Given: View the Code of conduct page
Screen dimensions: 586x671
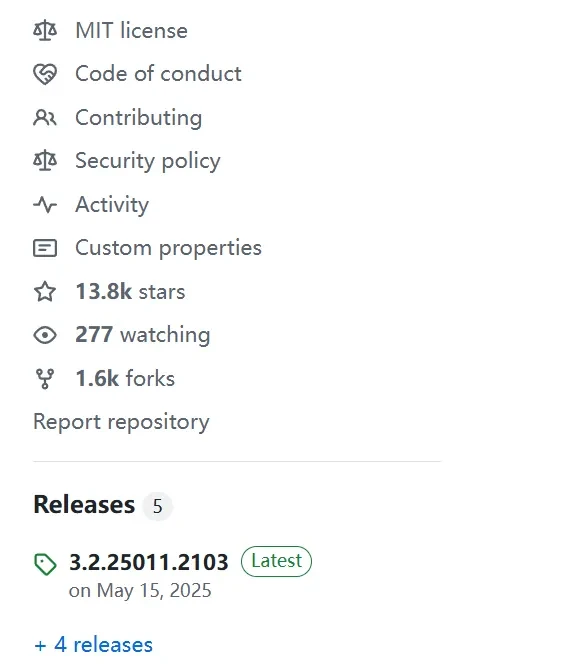Looking at the screenshot, I should click(158, 74).
